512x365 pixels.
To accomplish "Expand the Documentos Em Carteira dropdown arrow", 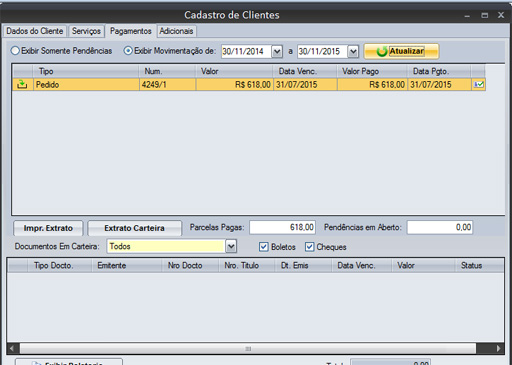I will pos(231,246).
